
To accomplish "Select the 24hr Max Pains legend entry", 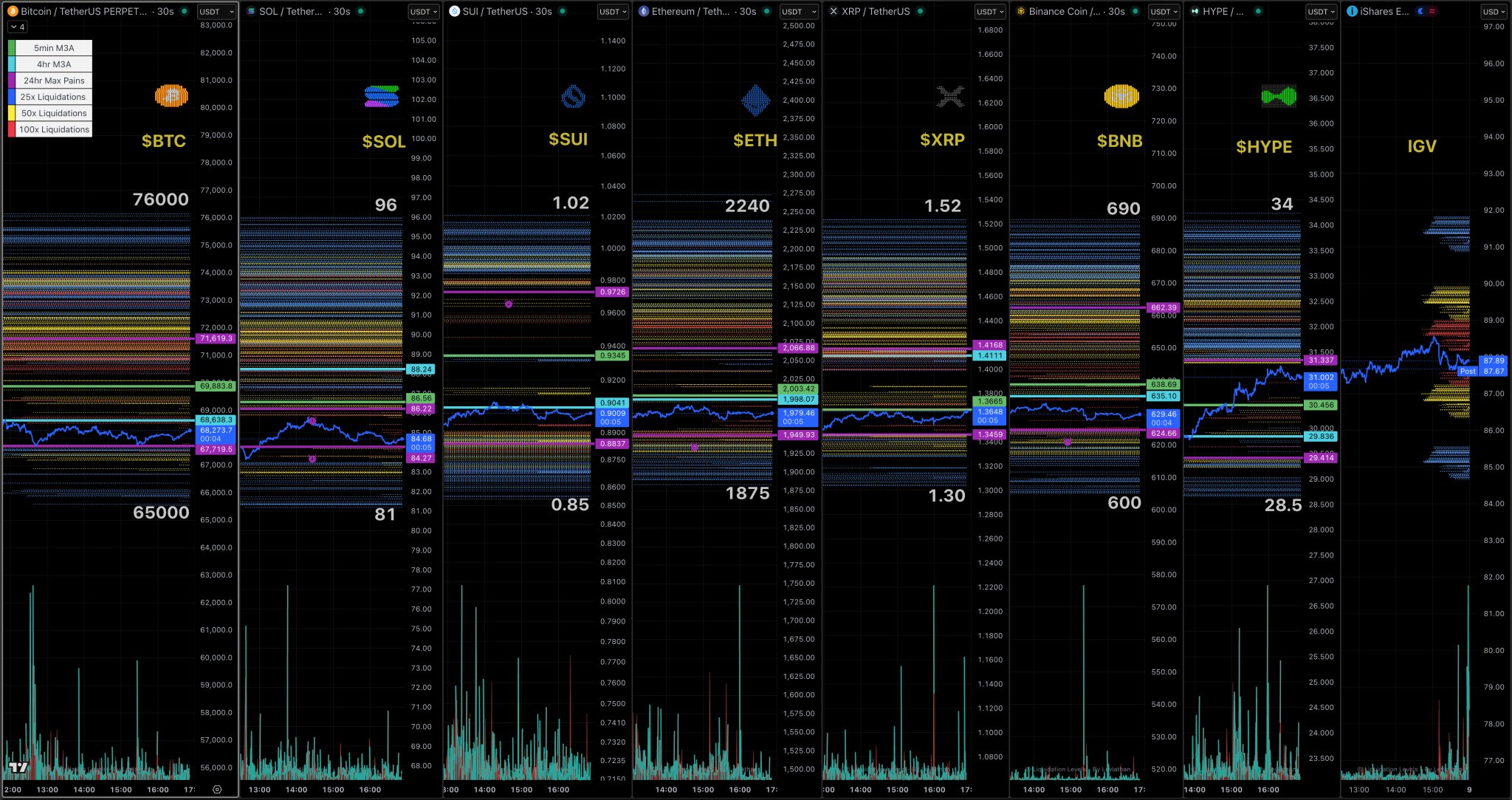I will [54, 81].
